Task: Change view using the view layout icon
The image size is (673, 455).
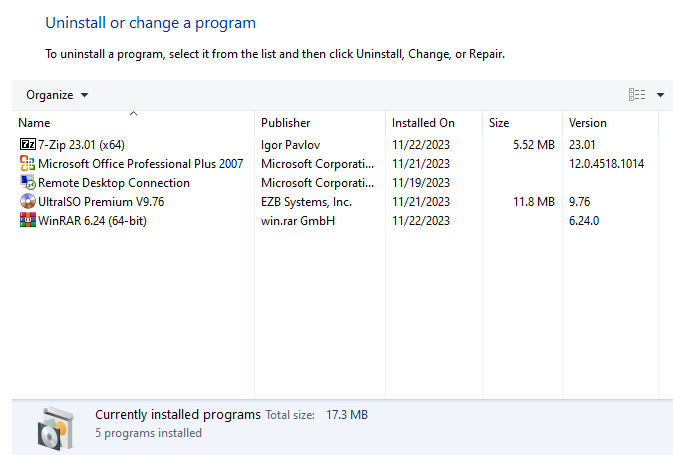Action: [x=637, y=94]
